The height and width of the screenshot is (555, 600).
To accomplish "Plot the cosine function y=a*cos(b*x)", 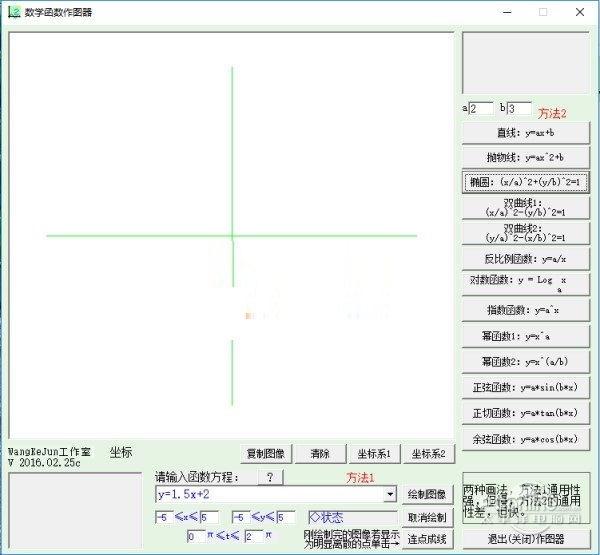I will tap(525, 439).
